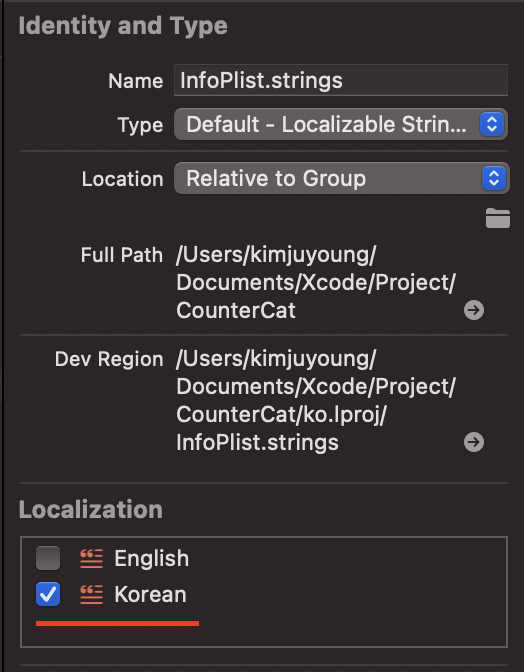Click the Dev Region reveal arrow icon
The height and width of the screenshot is (672, 524).
tap(474, 442)
